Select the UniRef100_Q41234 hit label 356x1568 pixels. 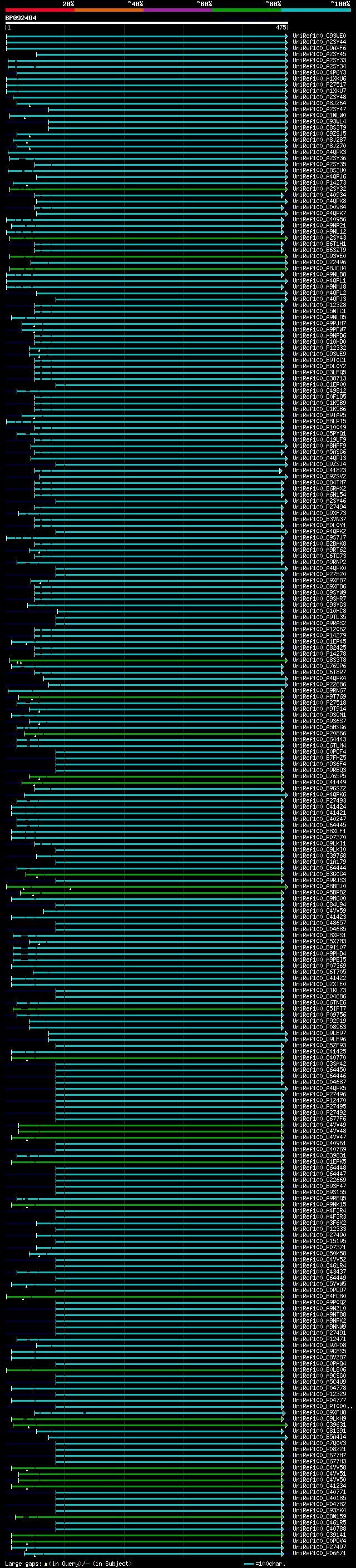point(319,1486)
